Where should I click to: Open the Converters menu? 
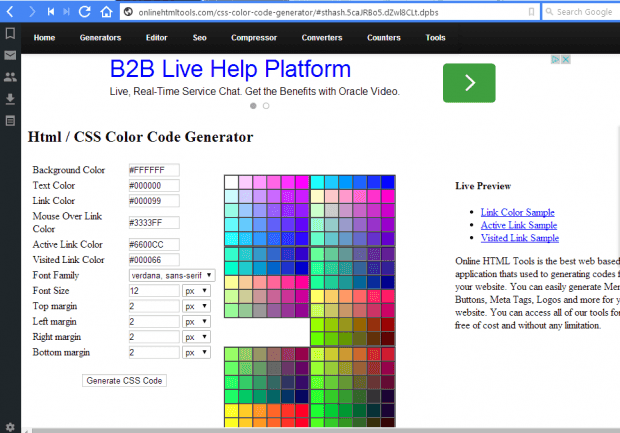[322, 38]
